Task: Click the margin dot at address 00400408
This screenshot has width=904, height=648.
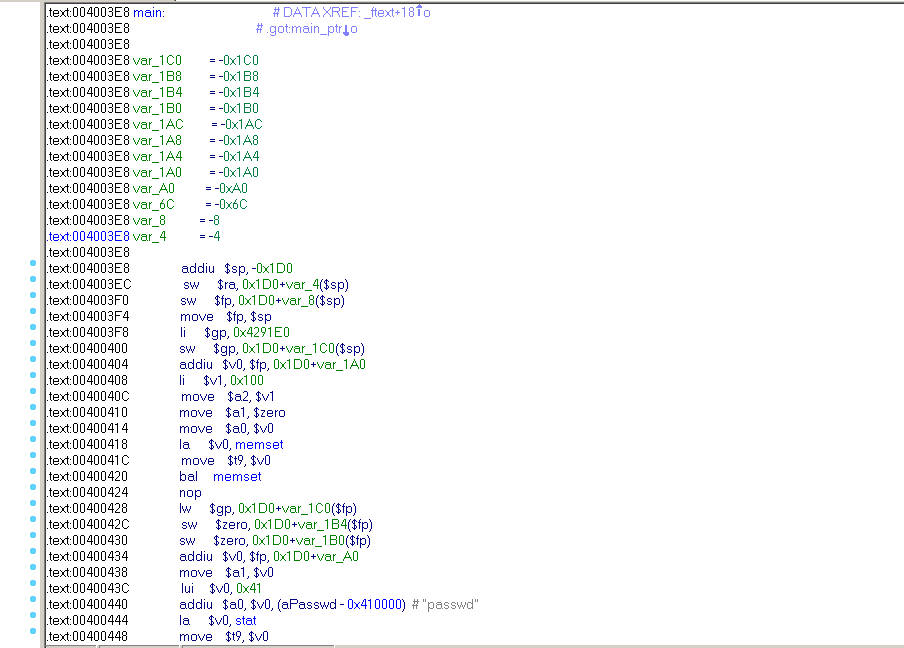Action: (x=33, y=380)
